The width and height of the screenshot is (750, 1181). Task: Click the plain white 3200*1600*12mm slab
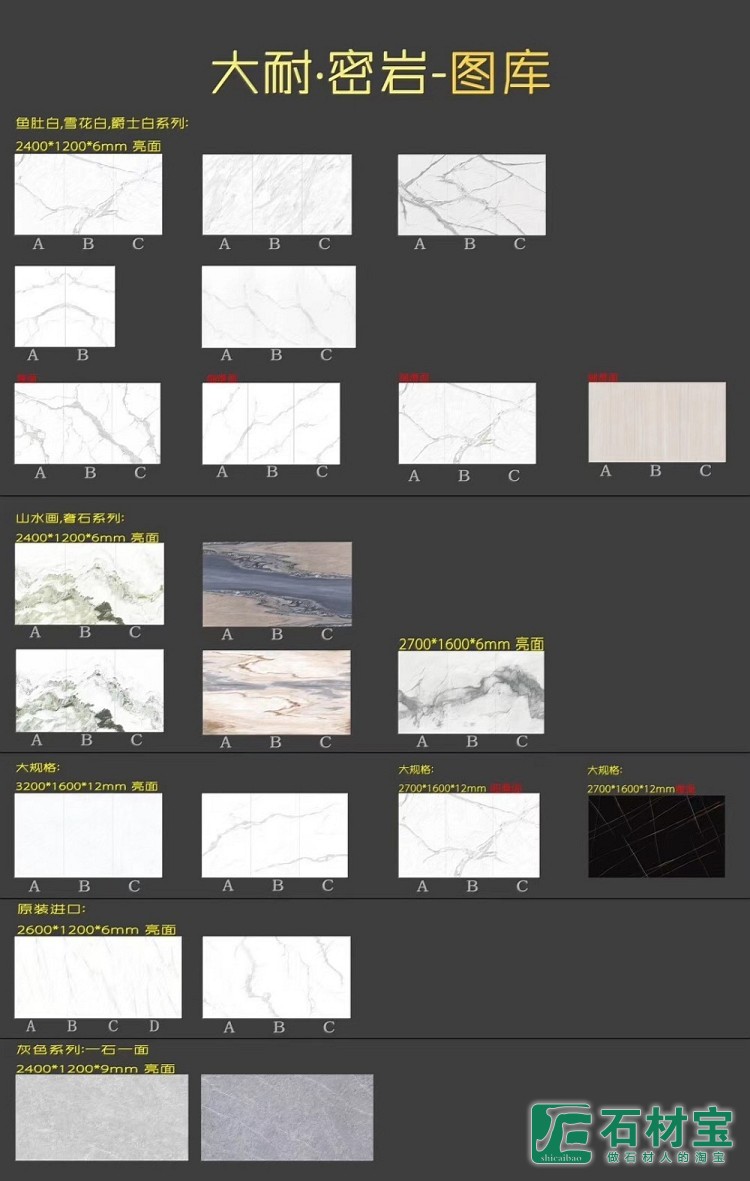[88, 835]
